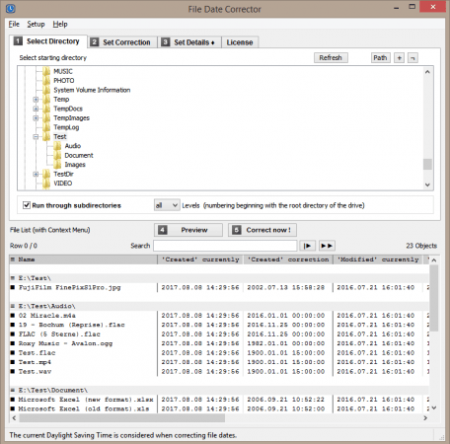This screenshot has width=450, height=444.
Task: Expand the Temp folder node
Action: (x=36, y=99)
